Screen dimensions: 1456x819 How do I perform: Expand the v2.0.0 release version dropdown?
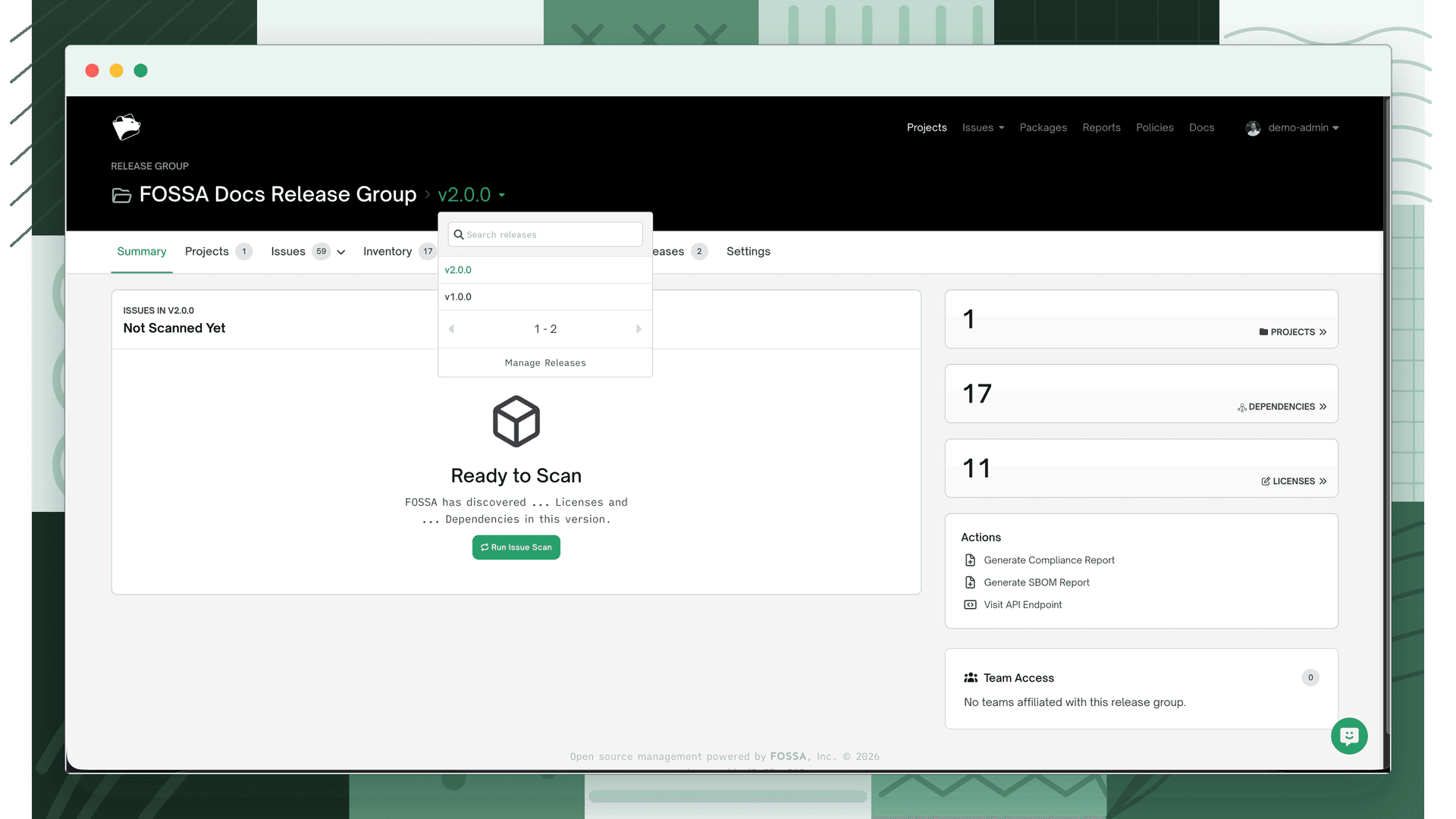472,195
